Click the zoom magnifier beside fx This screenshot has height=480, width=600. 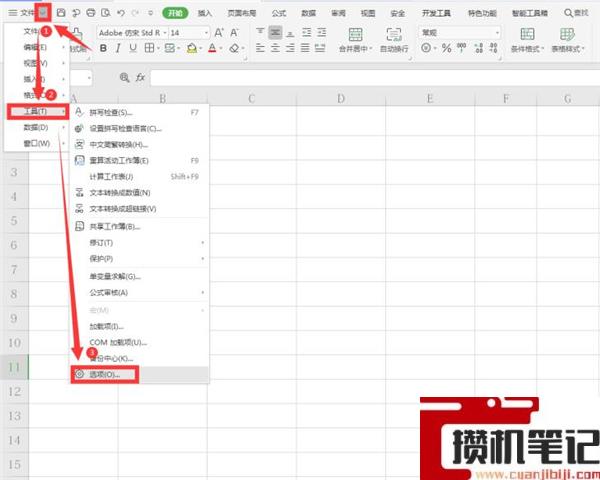pyautogui.click(x=124, y=78)
